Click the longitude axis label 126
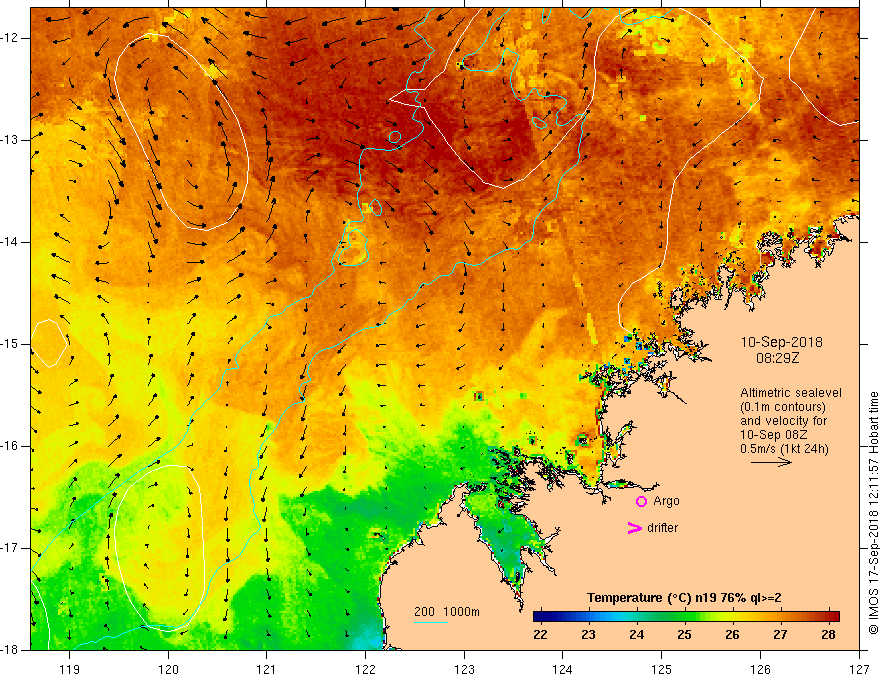The image size is (880, 680). coord(760,669)
